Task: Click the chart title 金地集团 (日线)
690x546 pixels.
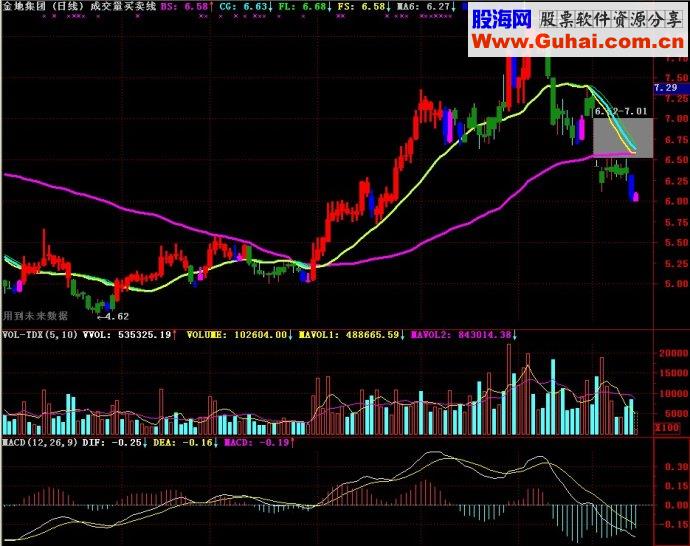Action: tap(43, 7)
